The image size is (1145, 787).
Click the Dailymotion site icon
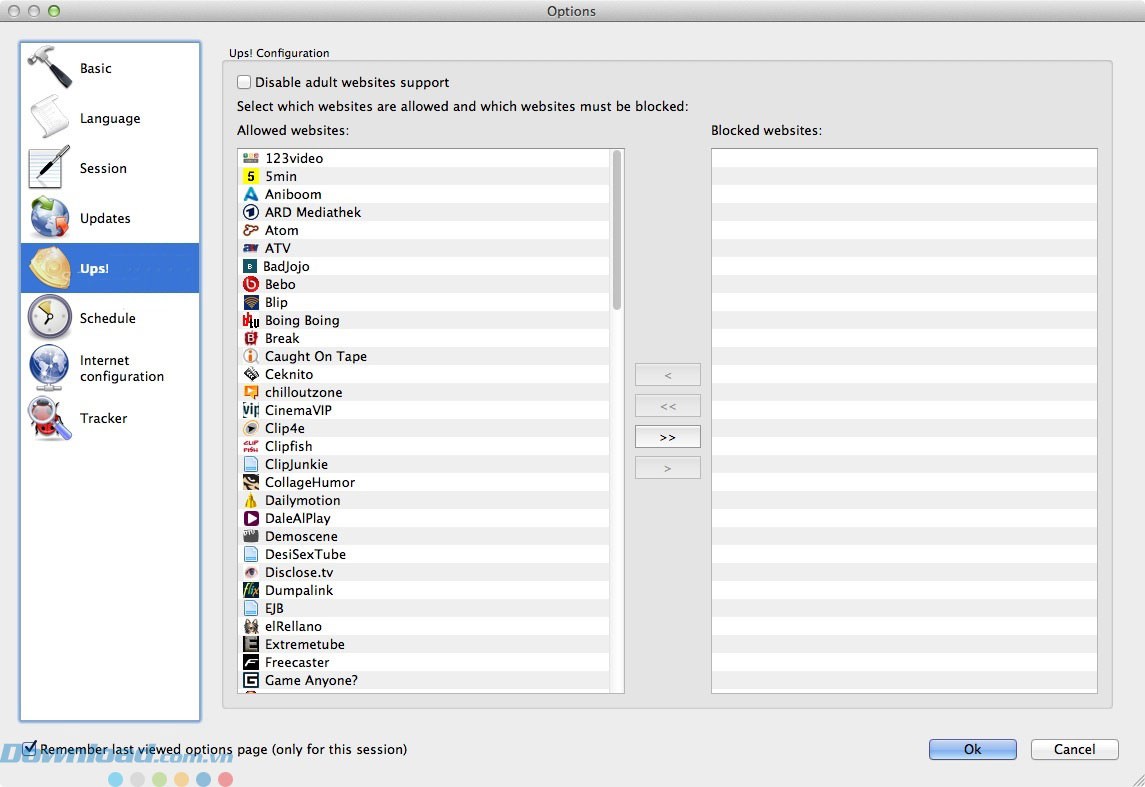pos(251,500)
